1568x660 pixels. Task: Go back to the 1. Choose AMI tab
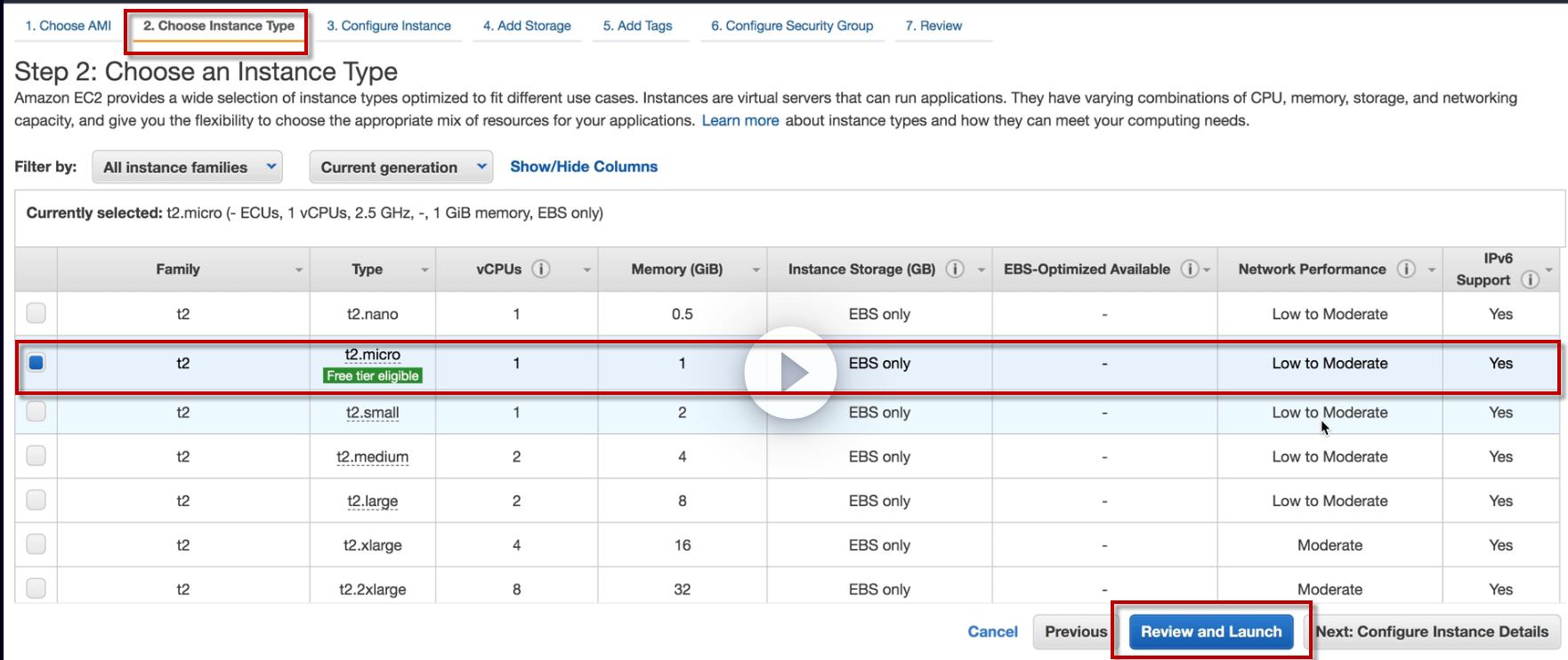click(x=69, y=26)
